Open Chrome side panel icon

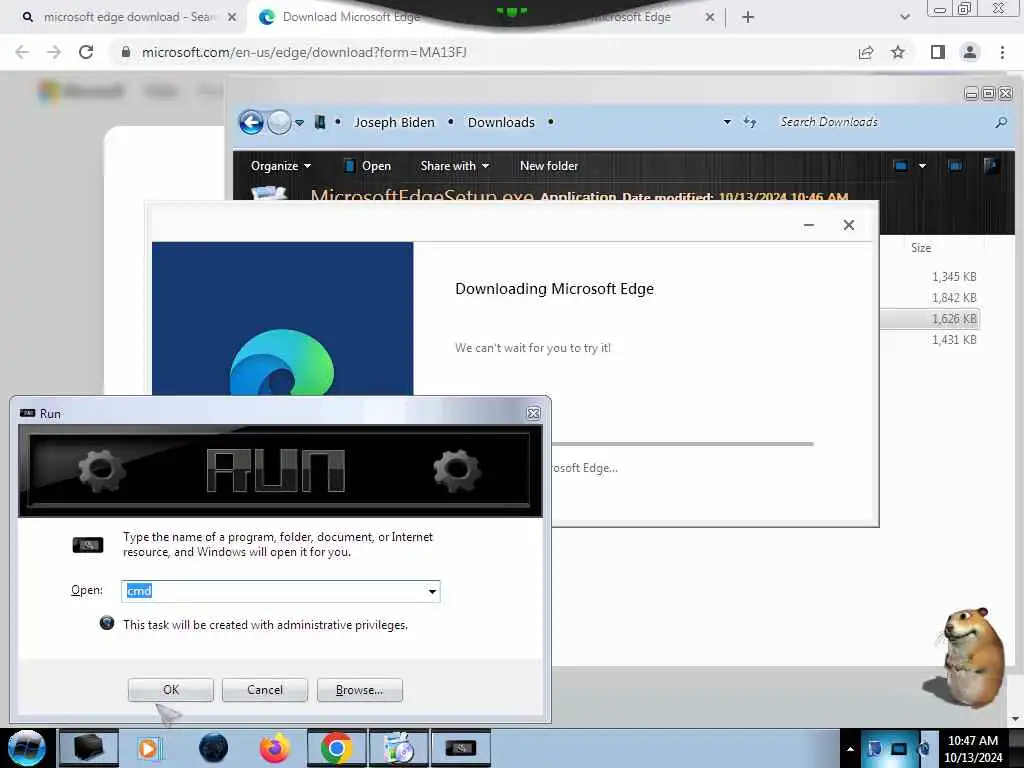(x=937, y=52)
